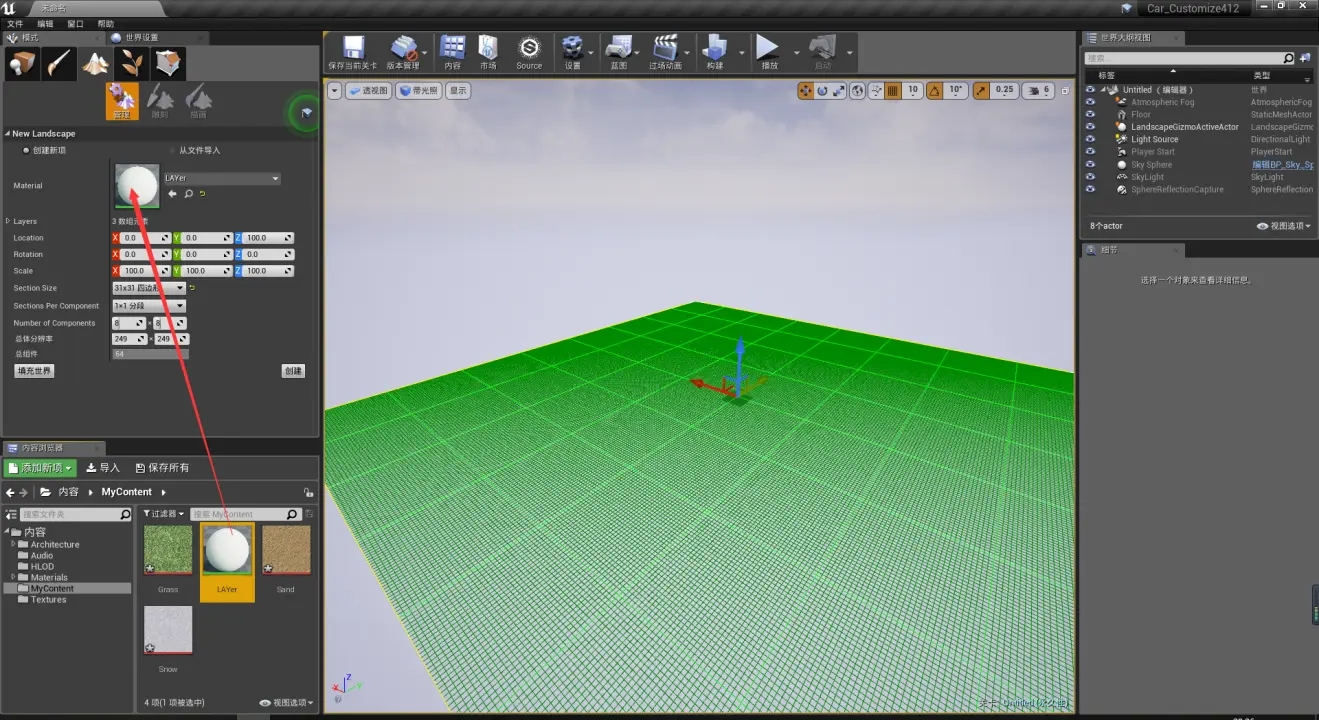Open Cinematics (过场动画) toolbar button
1319x720 pixels.
coord(665,52)
